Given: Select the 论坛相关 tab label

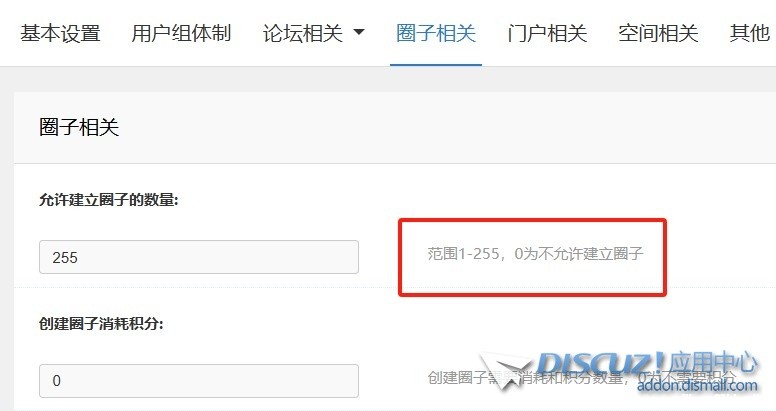Looking at the screenshot, I should point(302,34).
